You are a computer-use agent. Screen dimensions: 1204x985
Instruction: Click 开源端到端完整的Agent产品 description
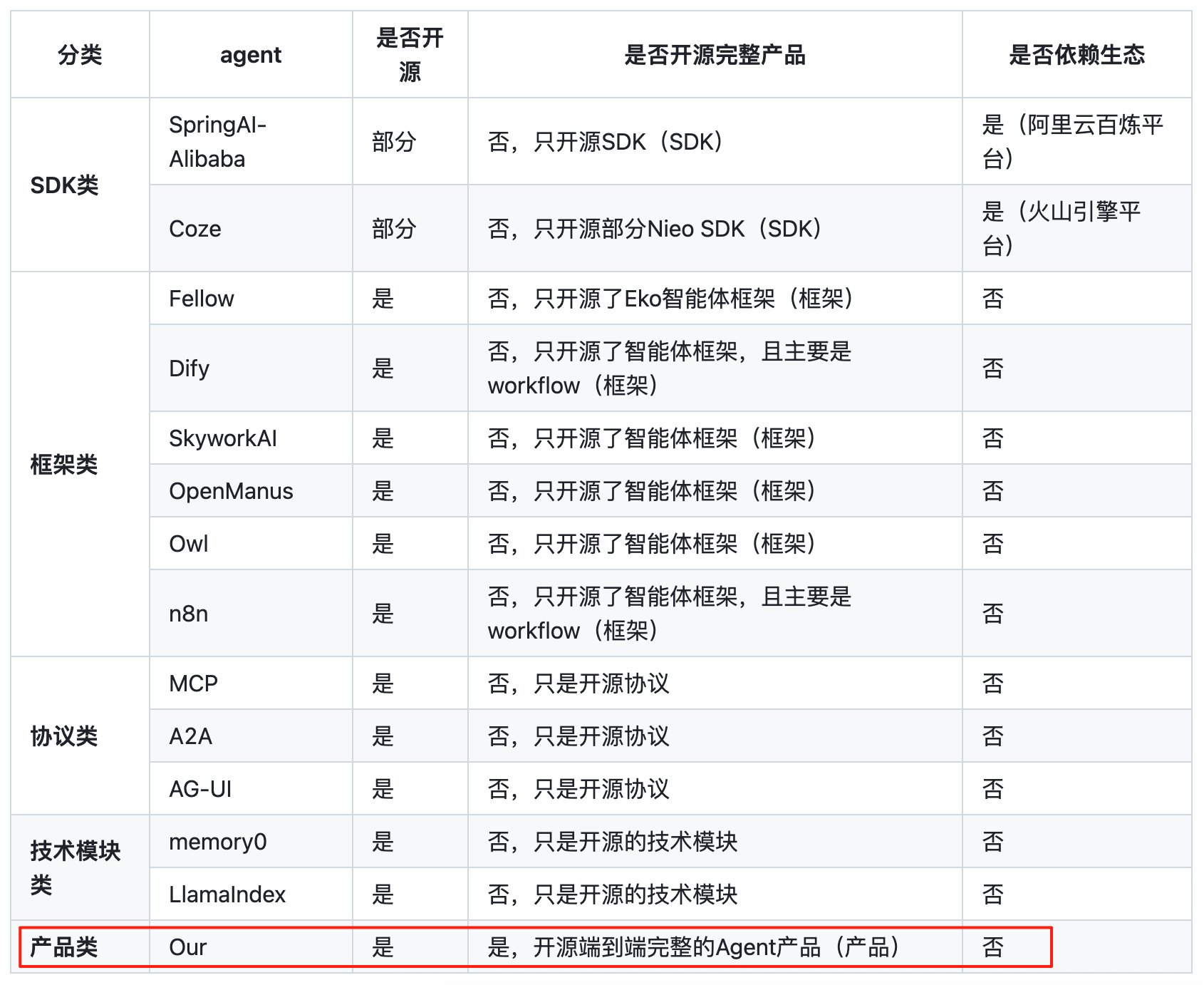click(695, 947)
